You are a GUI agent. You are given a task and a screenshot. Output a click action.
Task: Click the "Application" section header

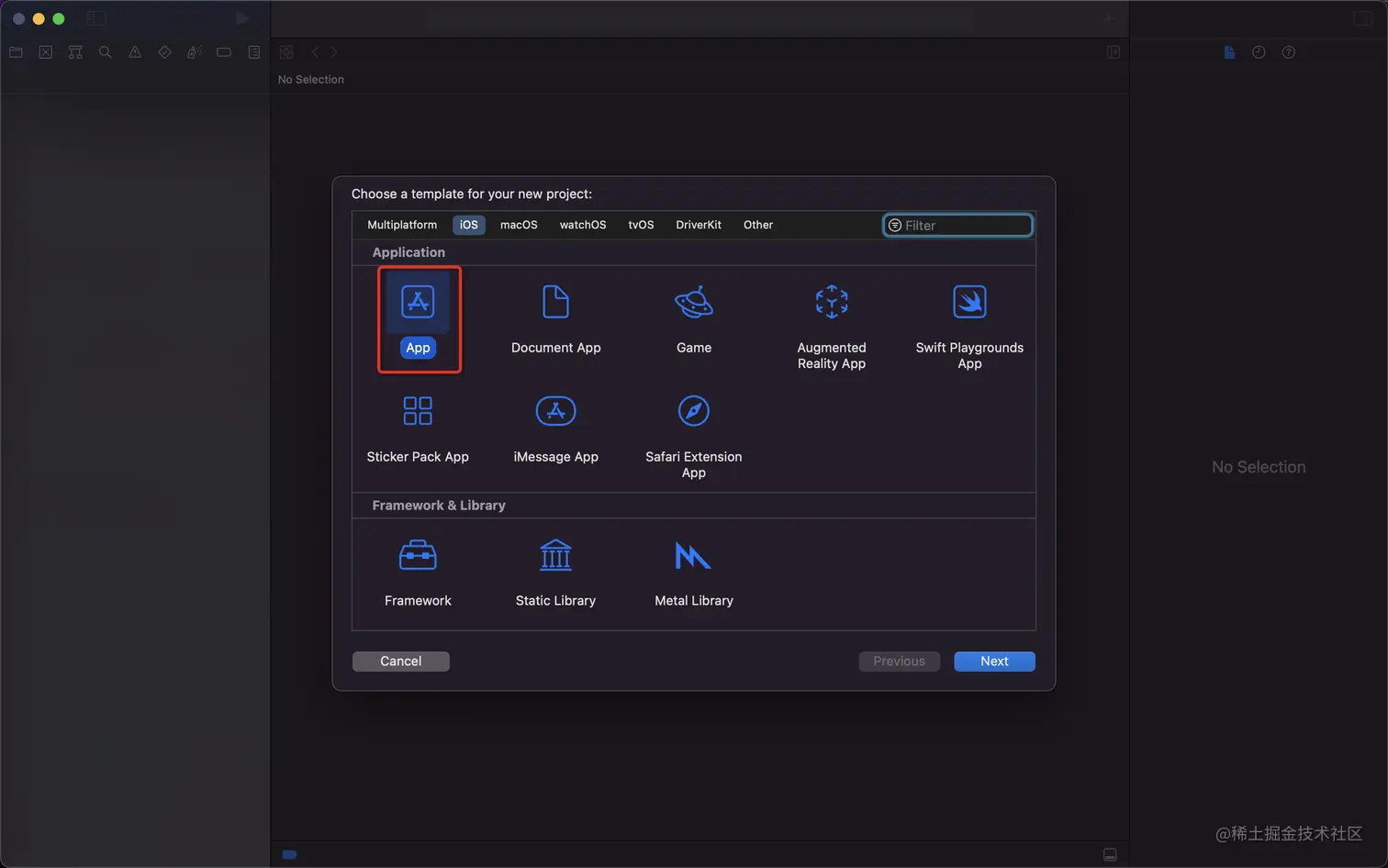pos(409,252)
